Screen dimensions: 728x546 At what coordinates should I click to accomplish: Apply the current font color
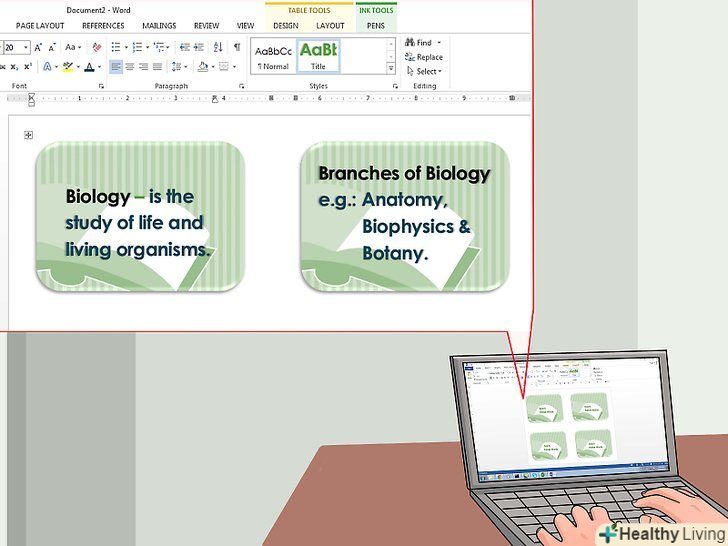(89, 67)
